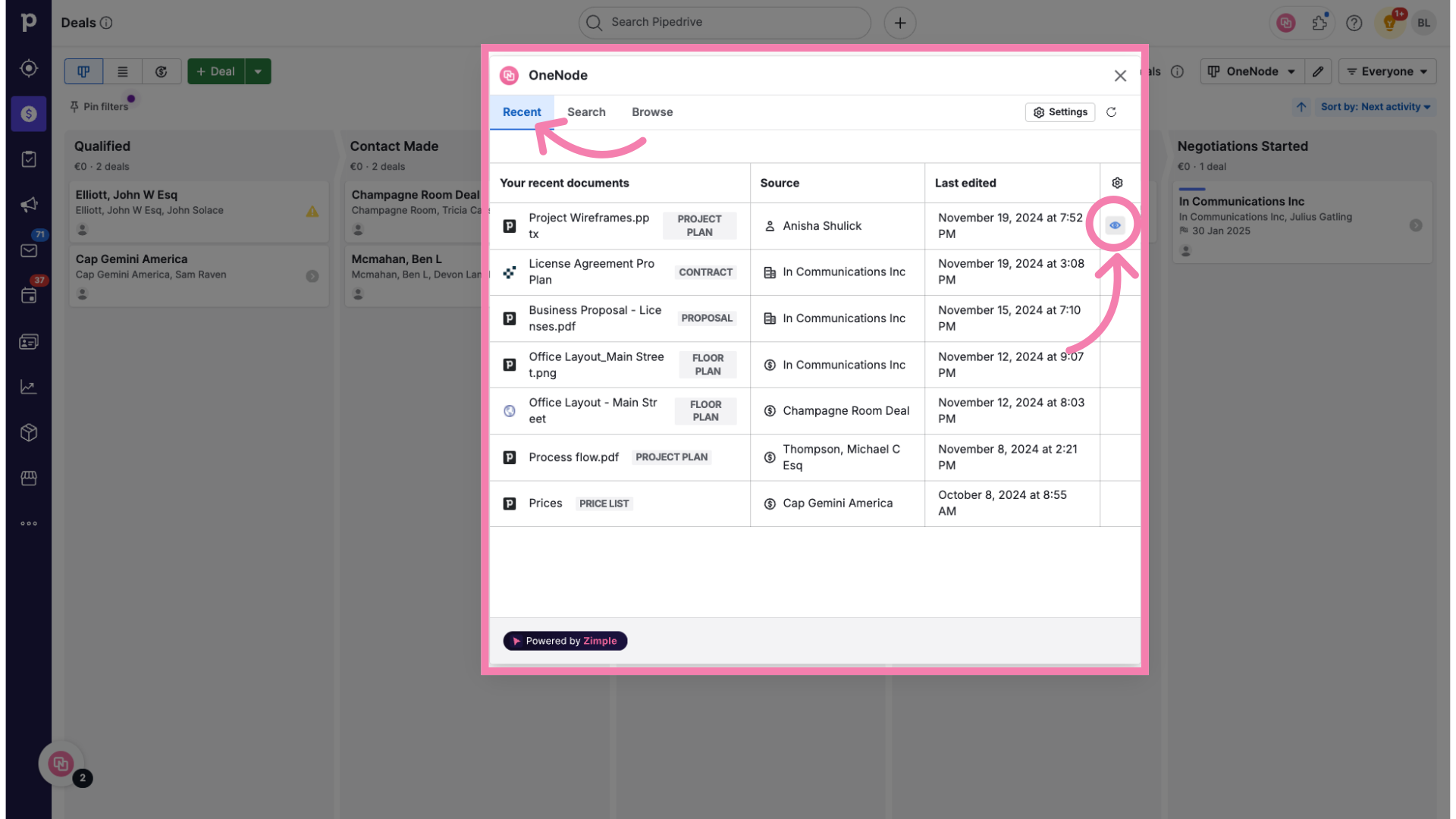Screen dimensions: 1456x819
Task: Click the refresh icon in OneNode panel
Action: (x=1111, y=112)
